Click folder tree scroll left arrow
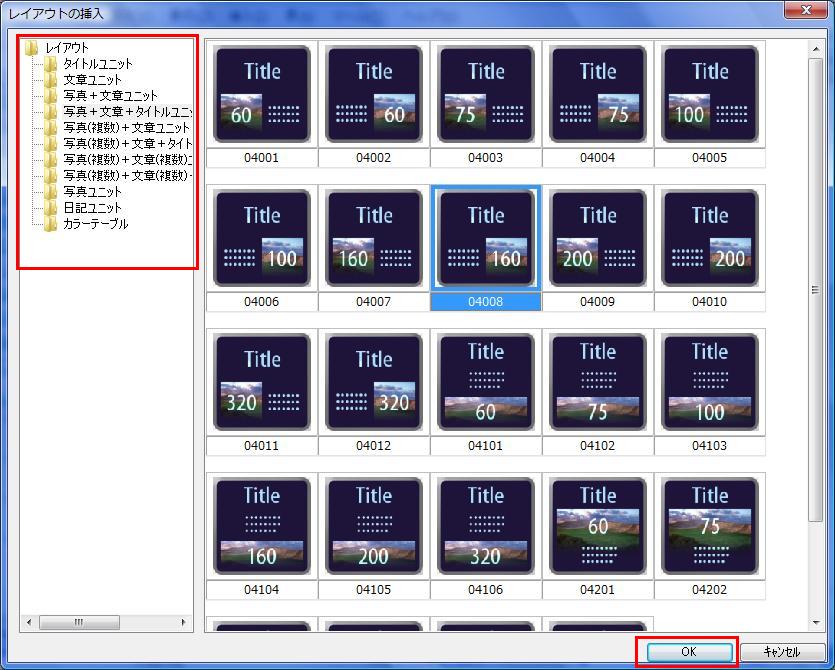Viewport: 835px width, 670px height. (29, 622)
